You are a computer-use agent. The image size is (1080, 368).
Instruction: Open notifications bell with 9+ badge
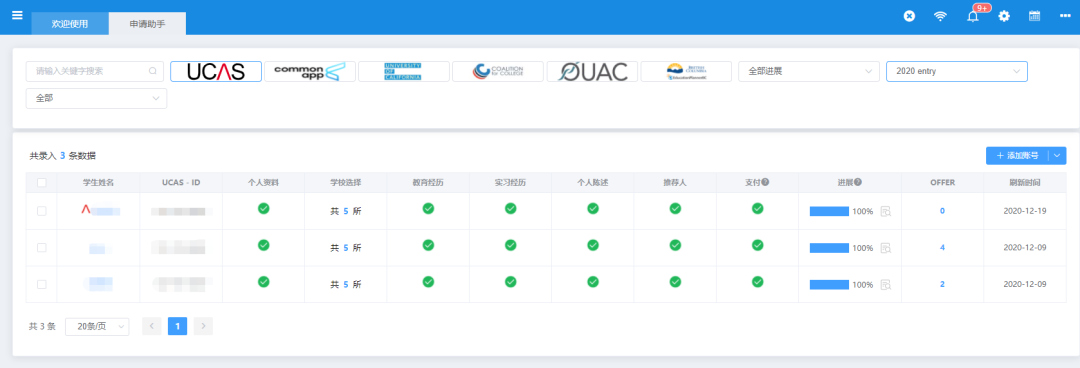click(973, 15)
